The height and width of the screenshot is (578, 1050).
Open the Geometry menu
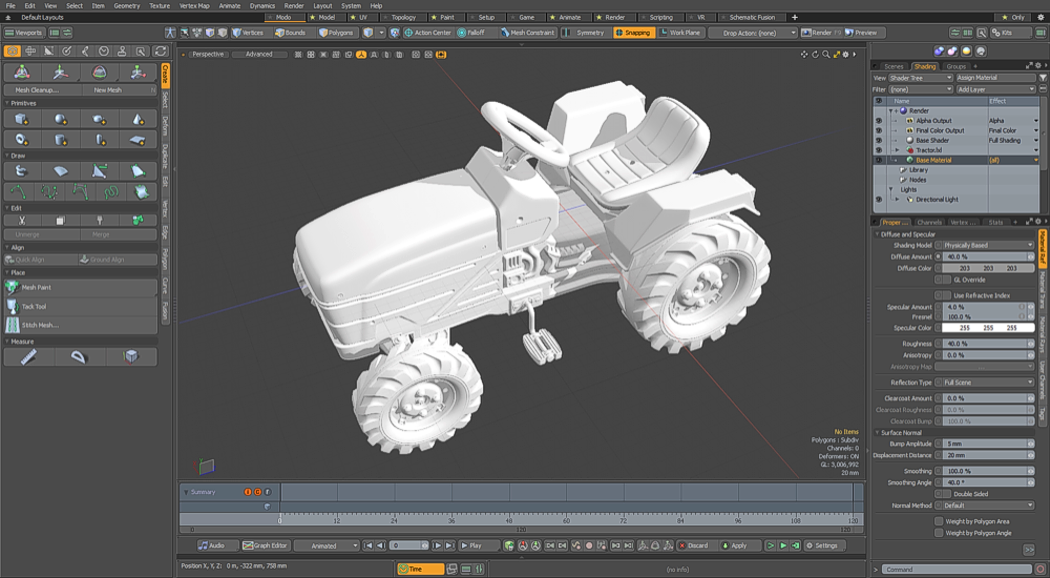(x=127, y=6)
